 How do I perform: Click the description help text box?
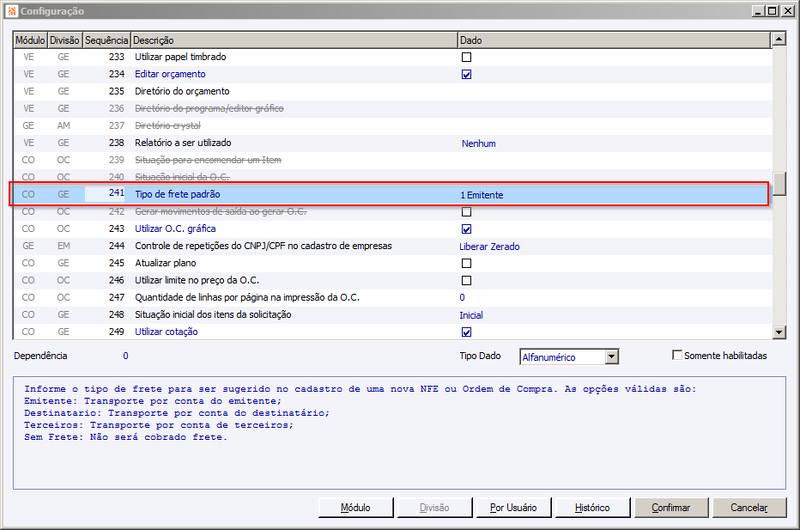(399, 433)
